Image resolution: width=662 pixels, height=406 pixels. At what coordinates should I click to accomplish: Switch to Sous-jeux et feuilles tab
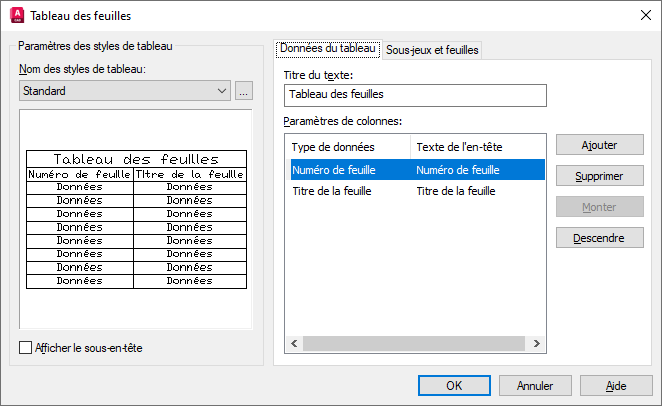click(x=432, y=49)
